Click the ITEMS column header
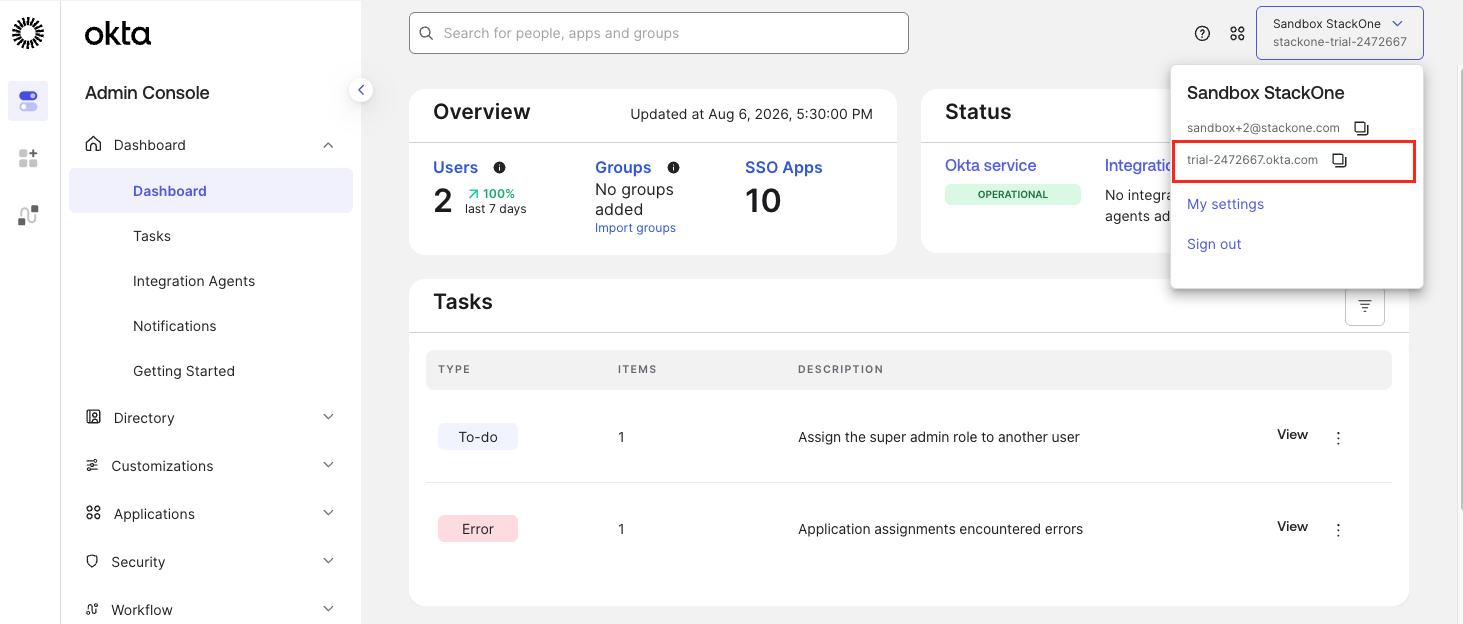1463x624 pixels. click(637, 369)
